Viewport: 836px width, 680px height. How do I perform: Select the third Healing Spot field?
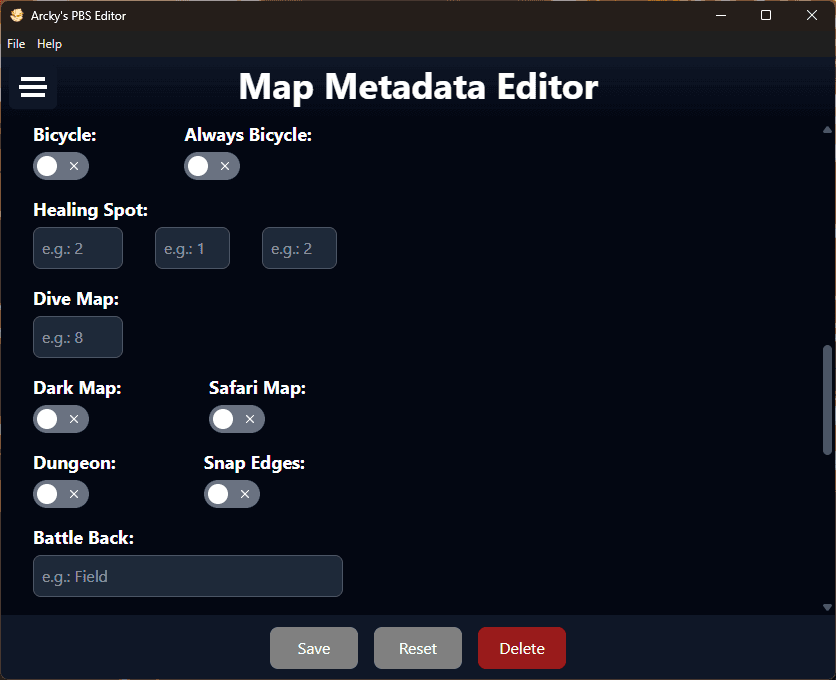pos(299,248)
